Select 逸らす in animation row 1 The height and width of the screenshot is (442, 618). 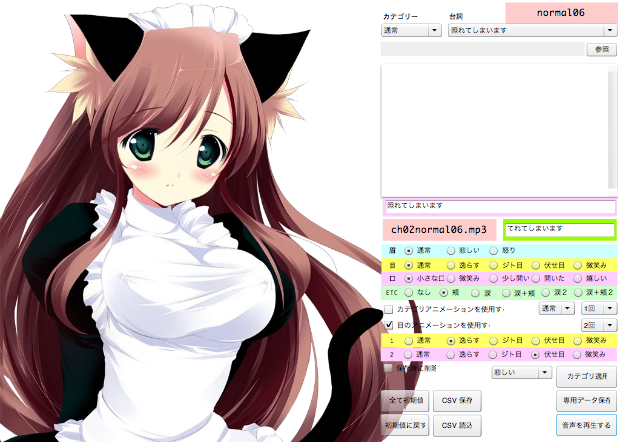[x=451, y=341]
